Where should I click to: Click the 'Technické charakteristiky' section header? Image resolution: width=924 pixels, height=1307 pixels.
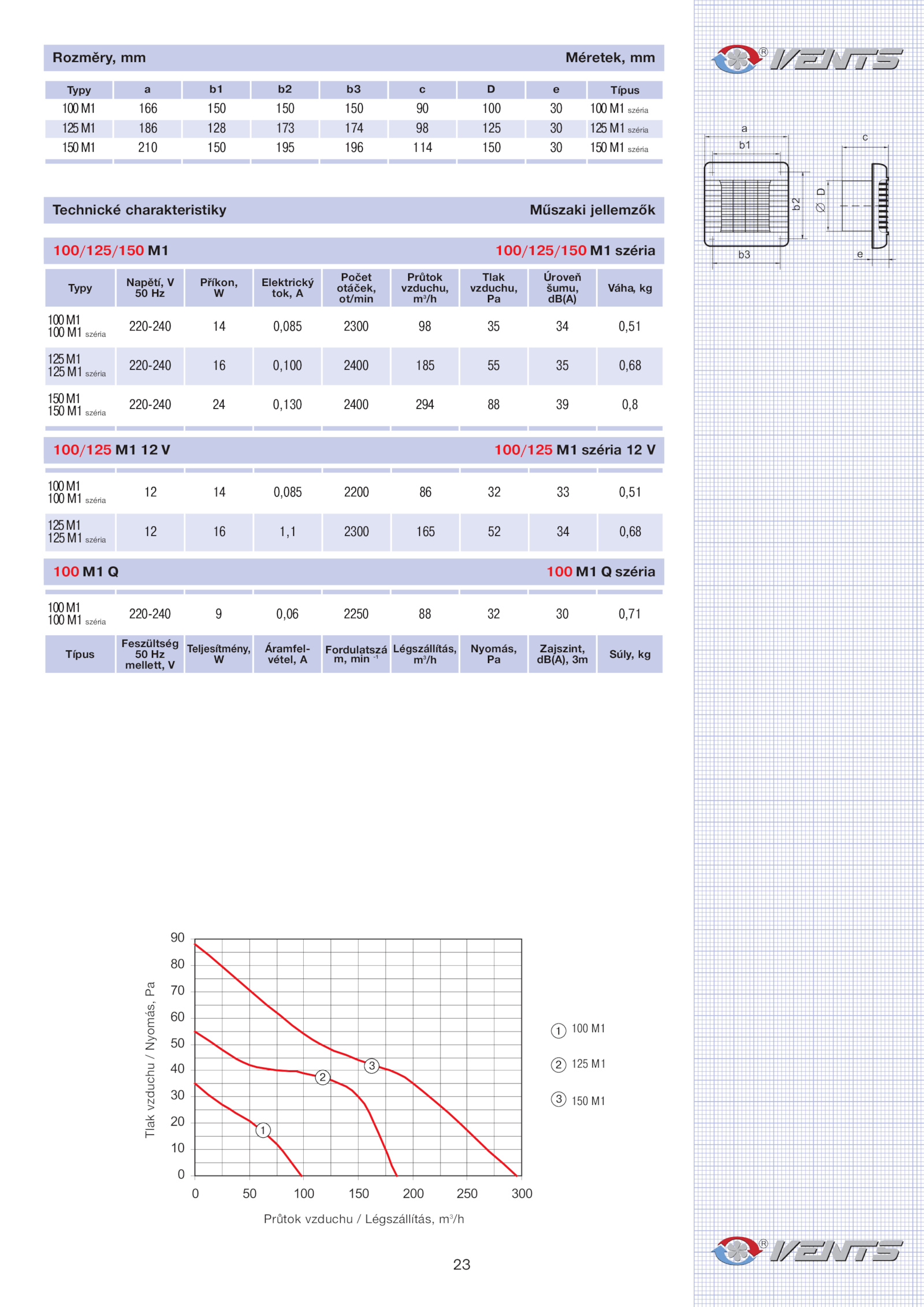pos(139,210)
